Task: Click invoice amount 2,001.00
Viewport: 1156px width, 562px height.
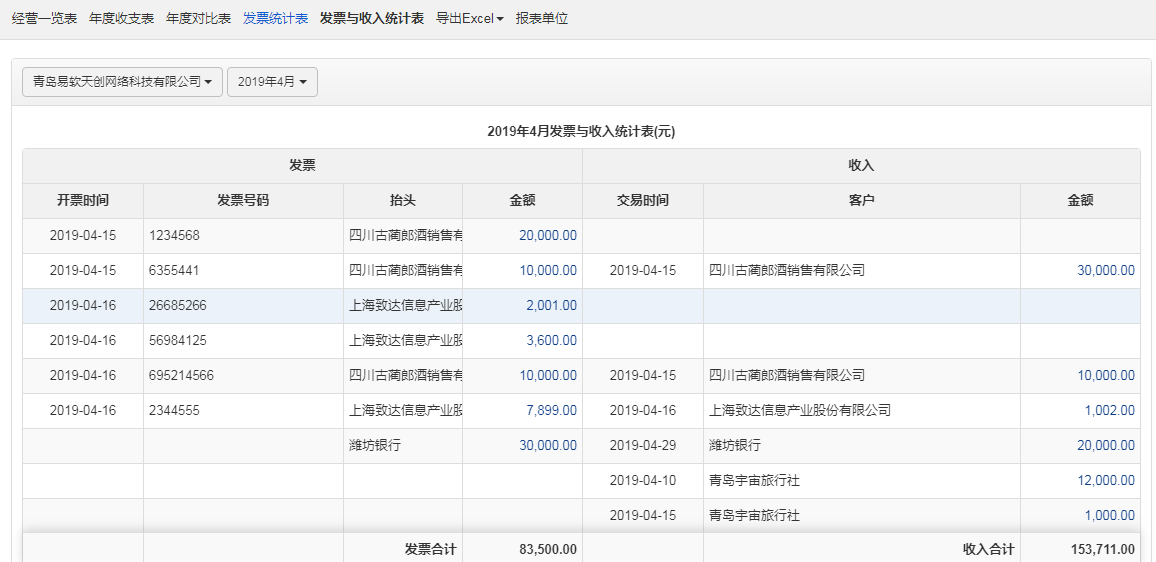Action: coord(551,306)
